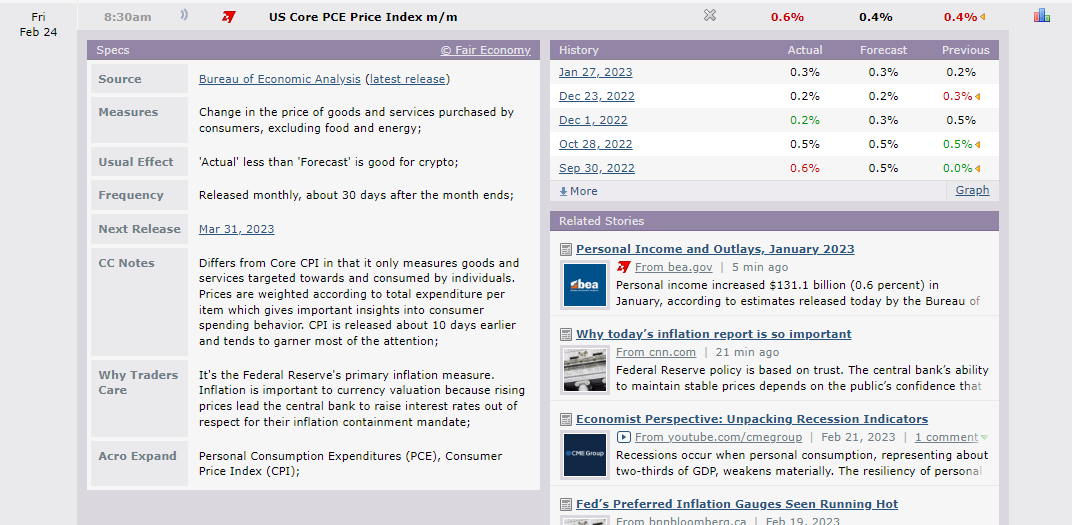
Task: Click the Related Stories header
Action: pos(774,221)
